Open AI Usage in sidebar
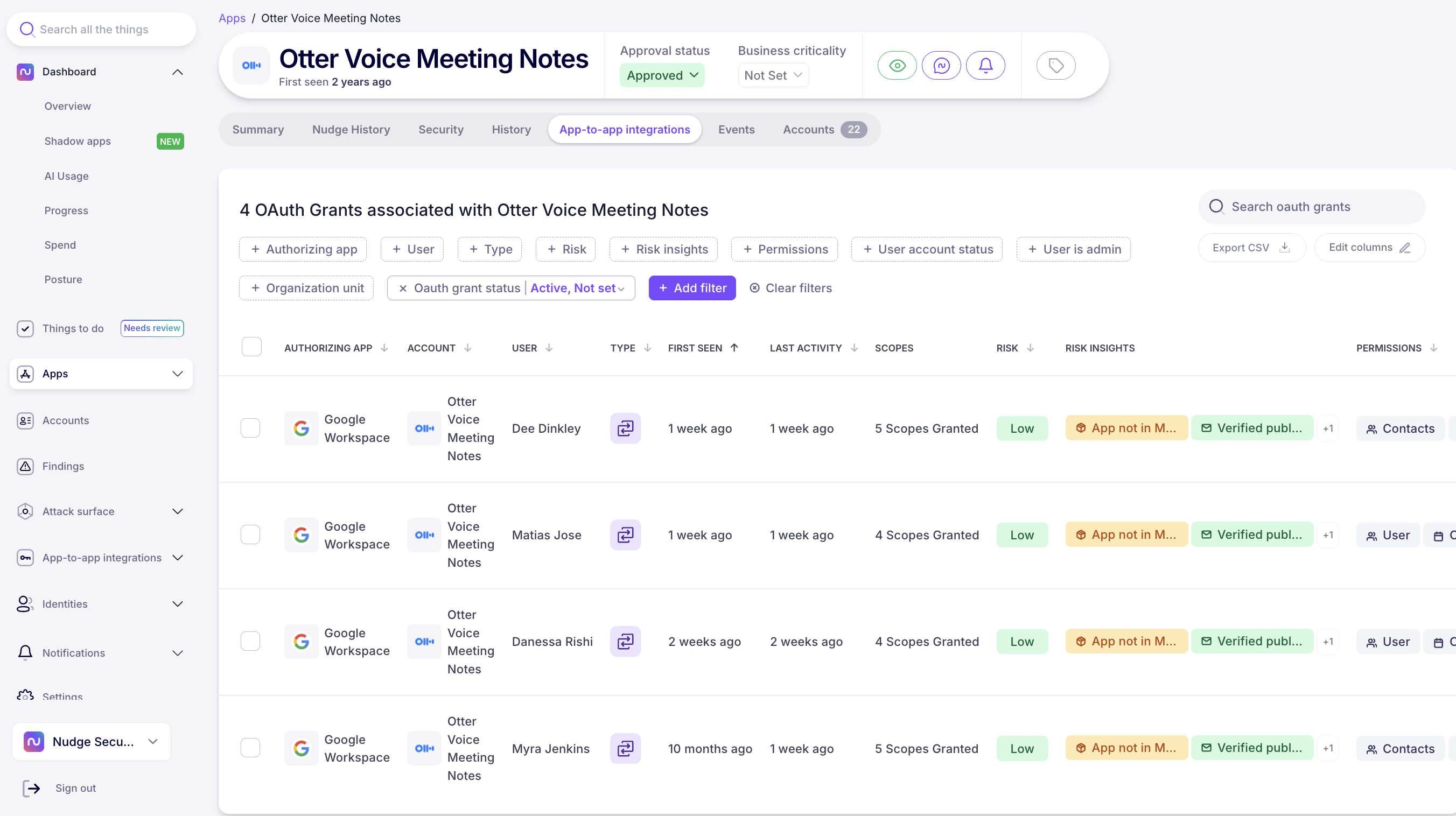The width and height of the screenshot is (1456, 816). click(67, 177)
